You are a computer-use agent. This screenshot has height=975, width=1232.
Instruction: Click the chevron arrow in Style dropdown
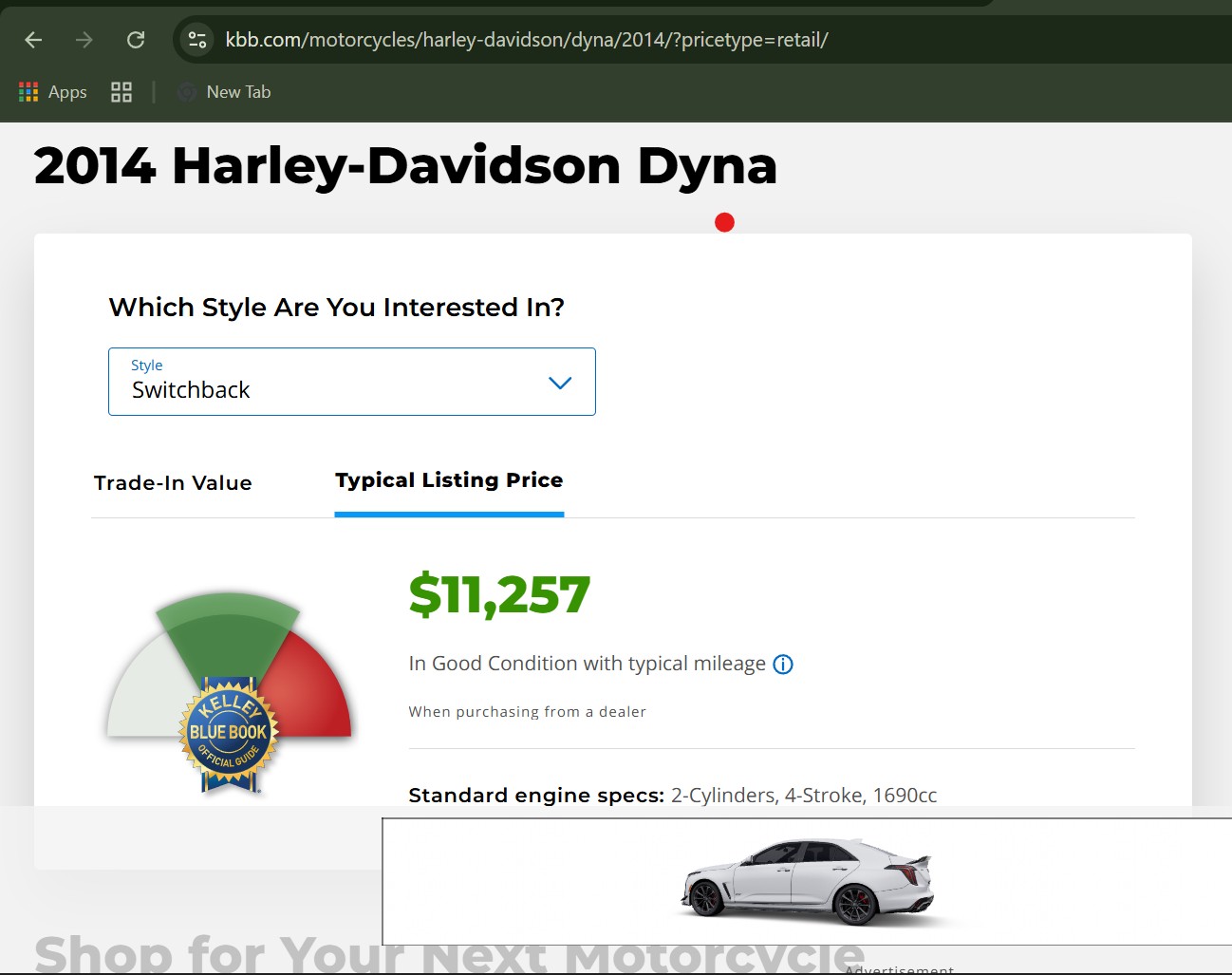[x=560, y=383]
